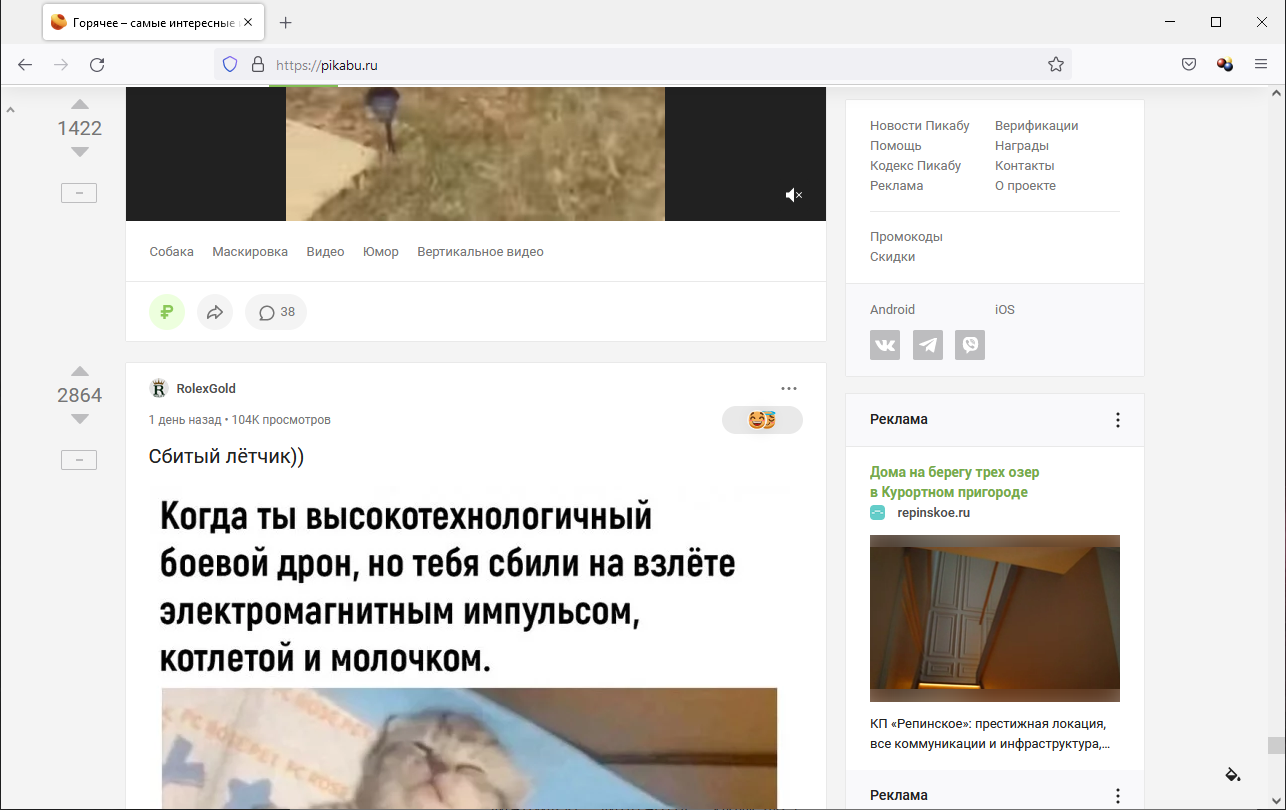Open Кодекс Пикабу link
This screenshot has width=1286, height=810.
coord(915,166)
